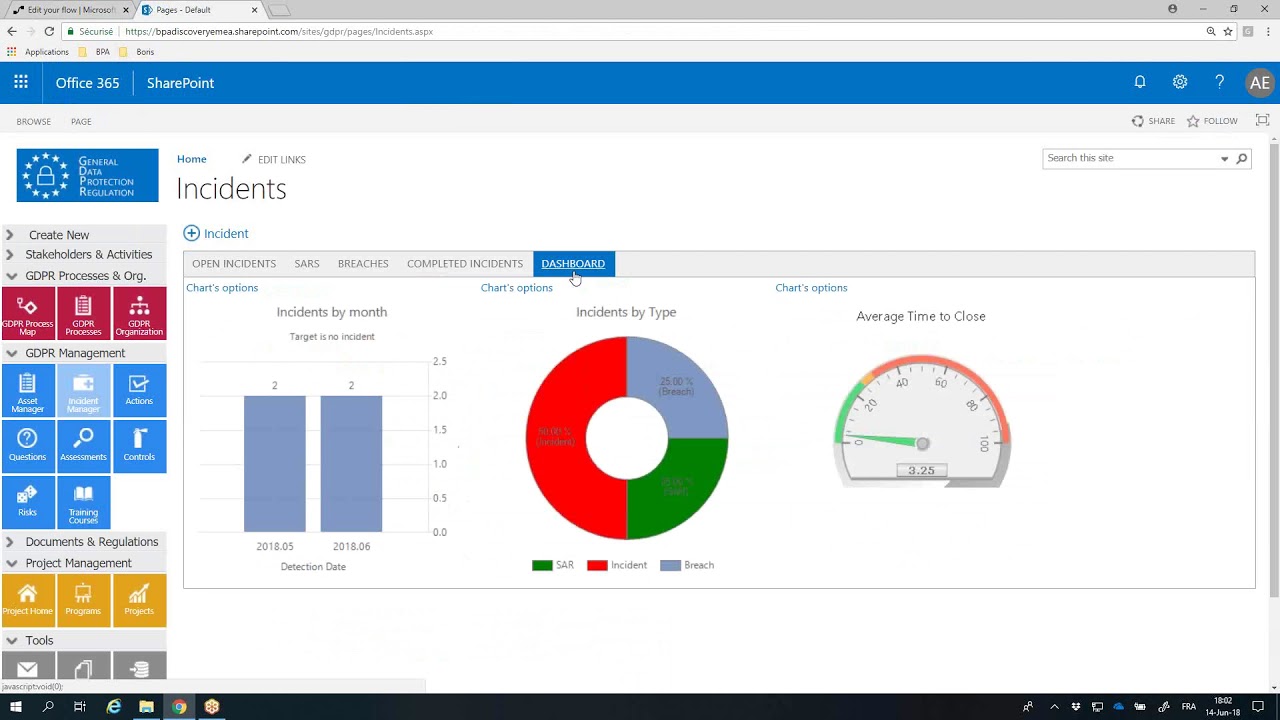Click the search magnifier icon
The image size is (1280, 720).
[1242, 158]
